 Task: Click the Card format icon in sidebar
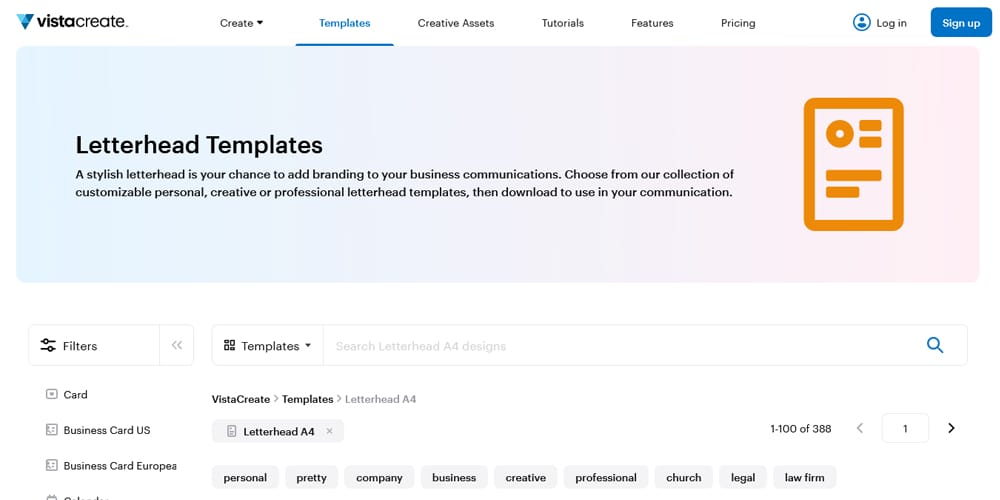[52, 395]
